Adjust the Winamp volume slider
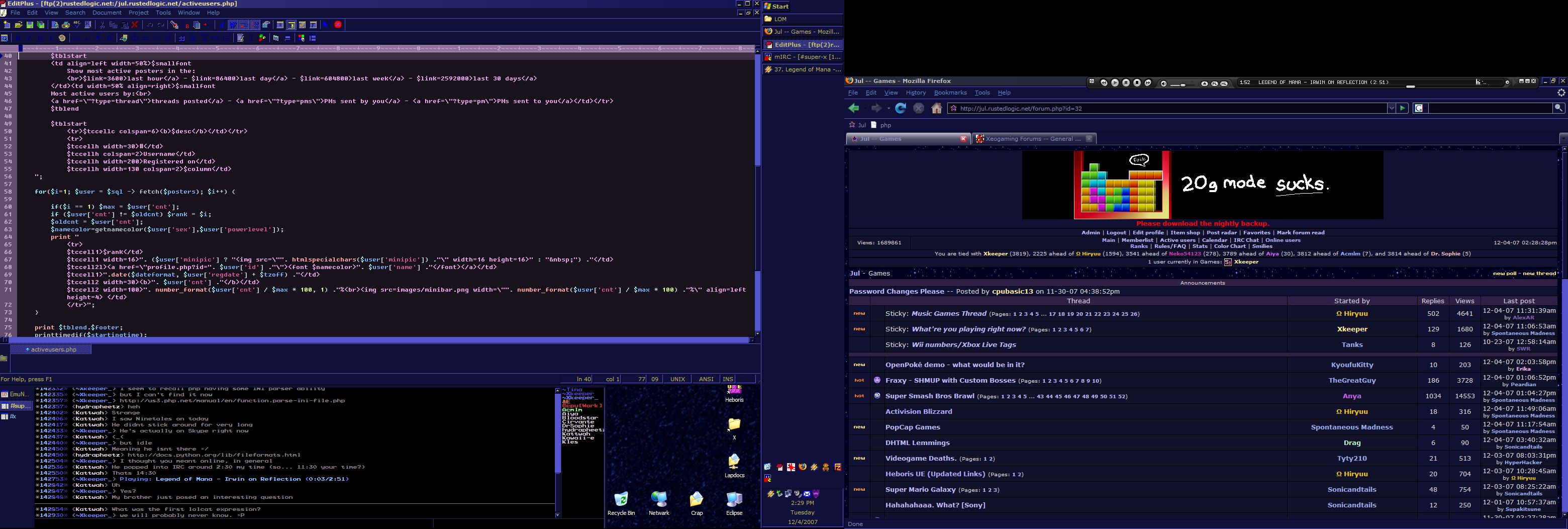The image size is (1568, 529). (1183, 83)
